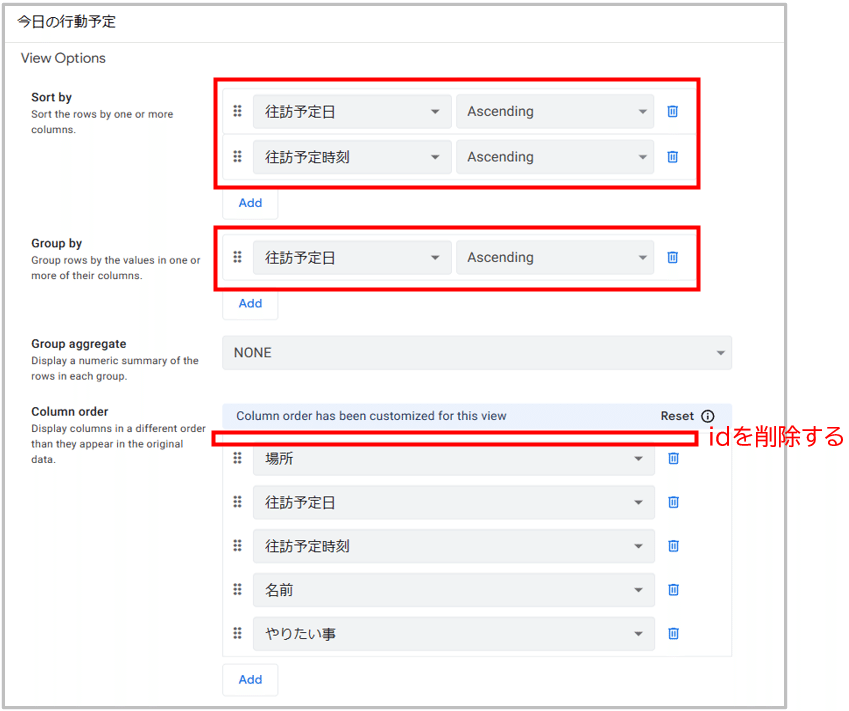Click the Column order label
Viewport: 849px width, 711px height.
pyautogui.click(x=70, y=412)
